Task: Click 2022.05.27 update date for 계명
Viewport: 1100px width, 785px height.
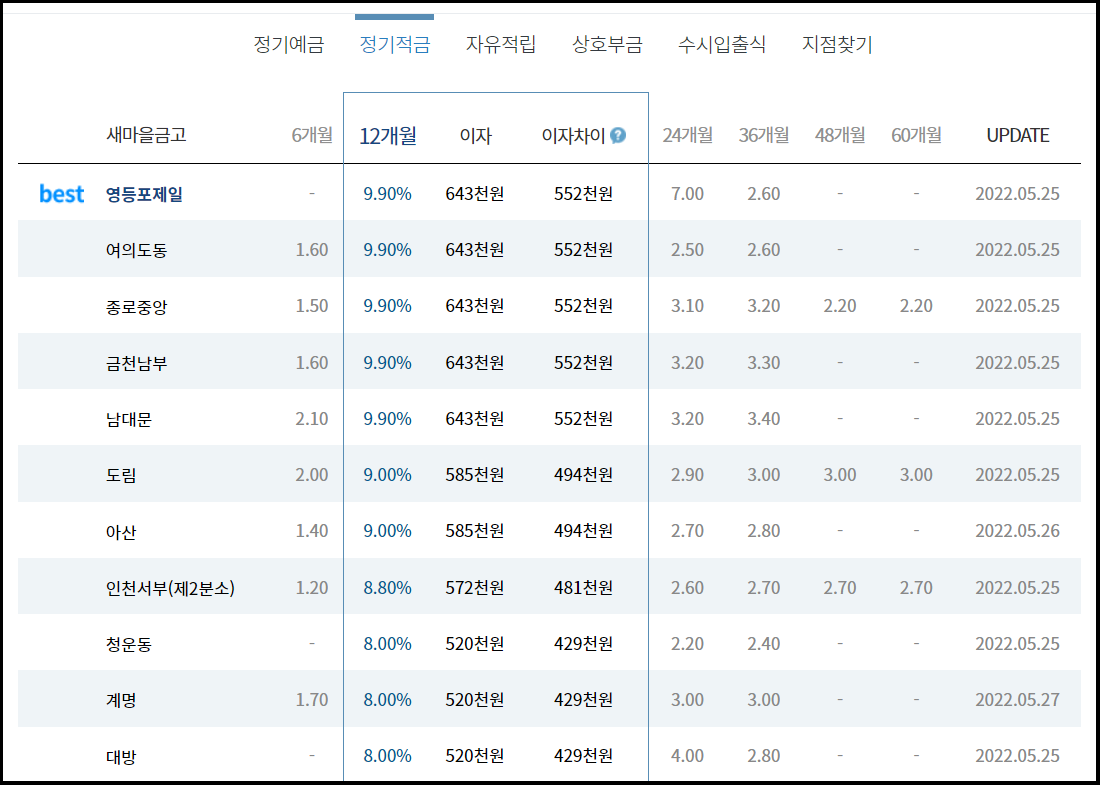Action: pyautogui.click(x=1017, y=700)
